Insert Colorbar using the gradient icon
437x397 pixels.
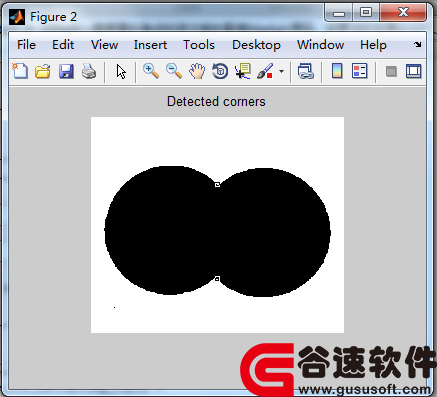[x=337, y=71]
